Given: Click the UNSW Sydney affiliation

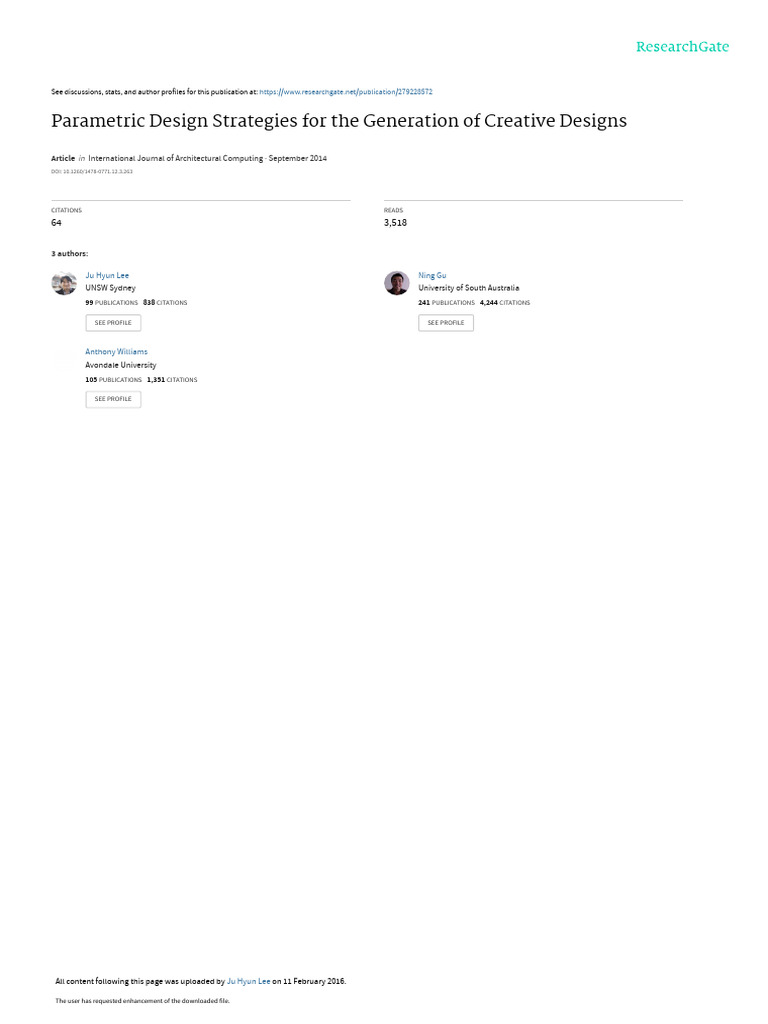Looking at the screenshot, I should (x=110, y=288).
